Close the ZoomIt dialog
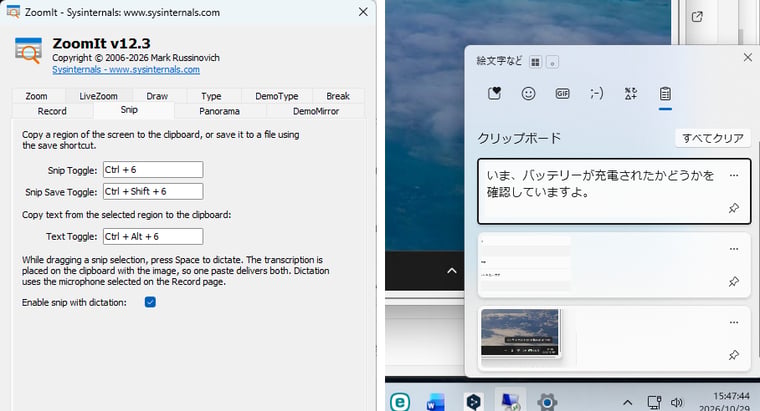 pos(363,12)
